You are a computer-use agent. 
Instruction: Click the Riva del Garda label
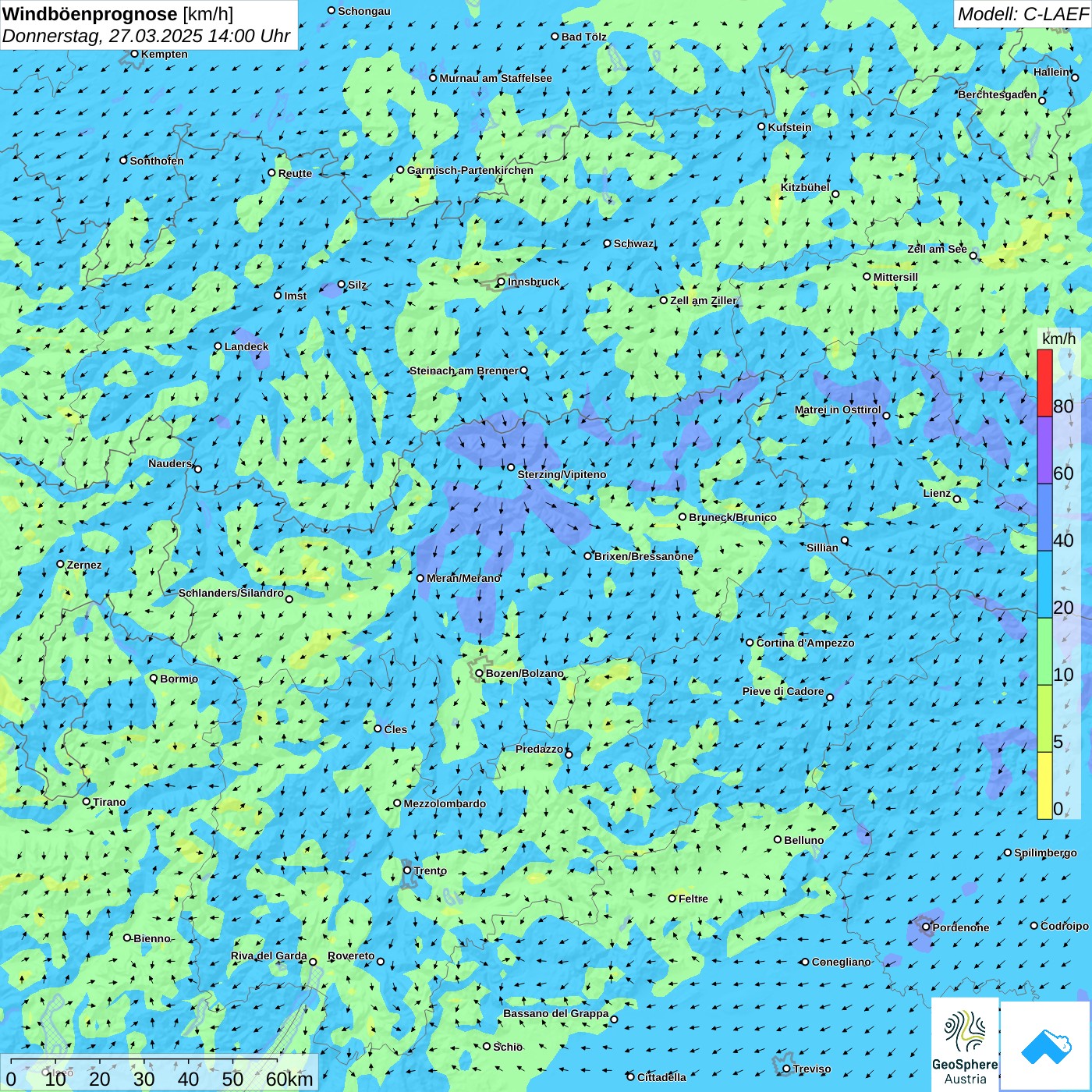(x=268, y=955)
